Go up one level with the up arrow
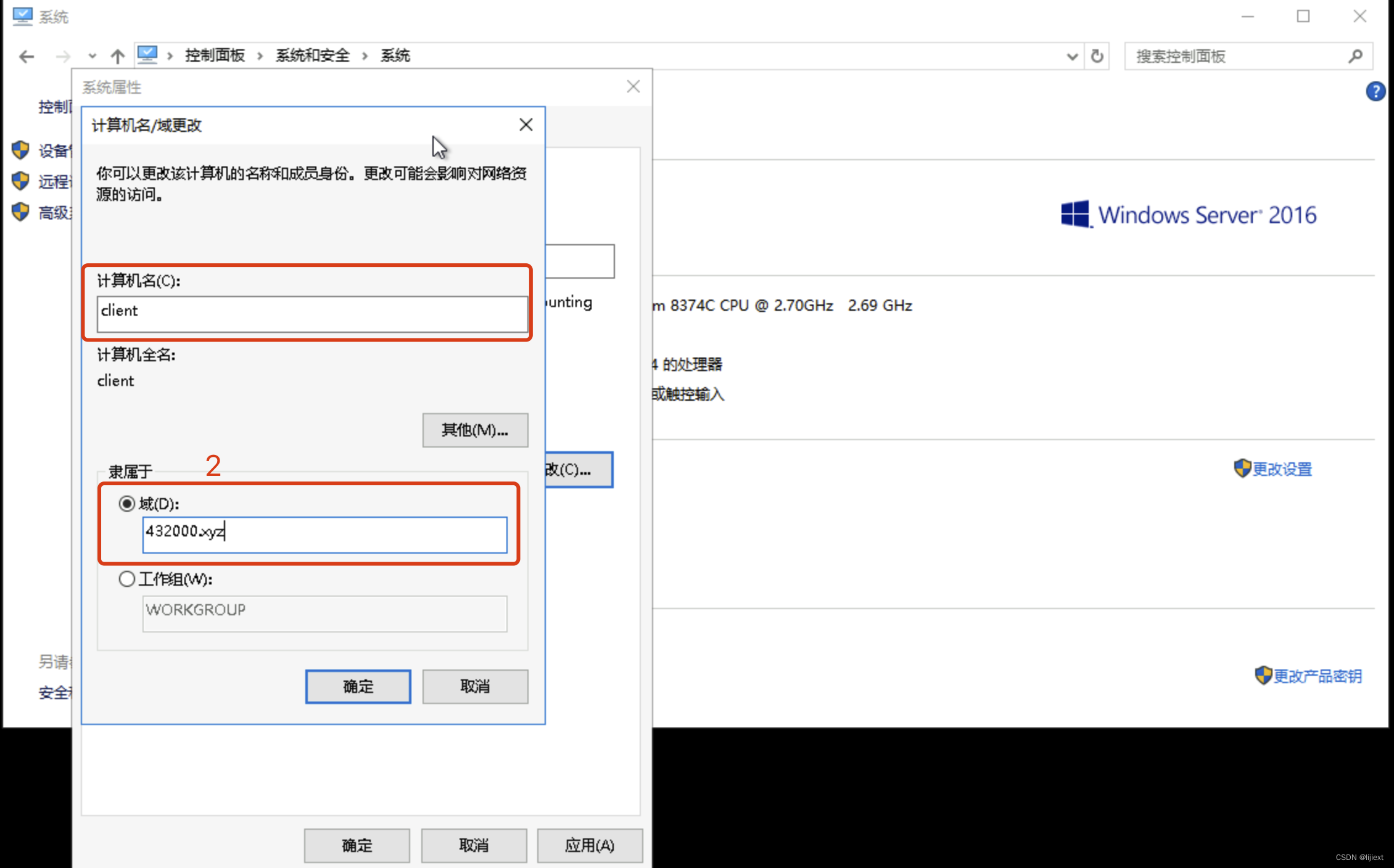Image resolution: width=1394 pixels, height=868 pixels. pyautogui.click(x=117, y=57)
